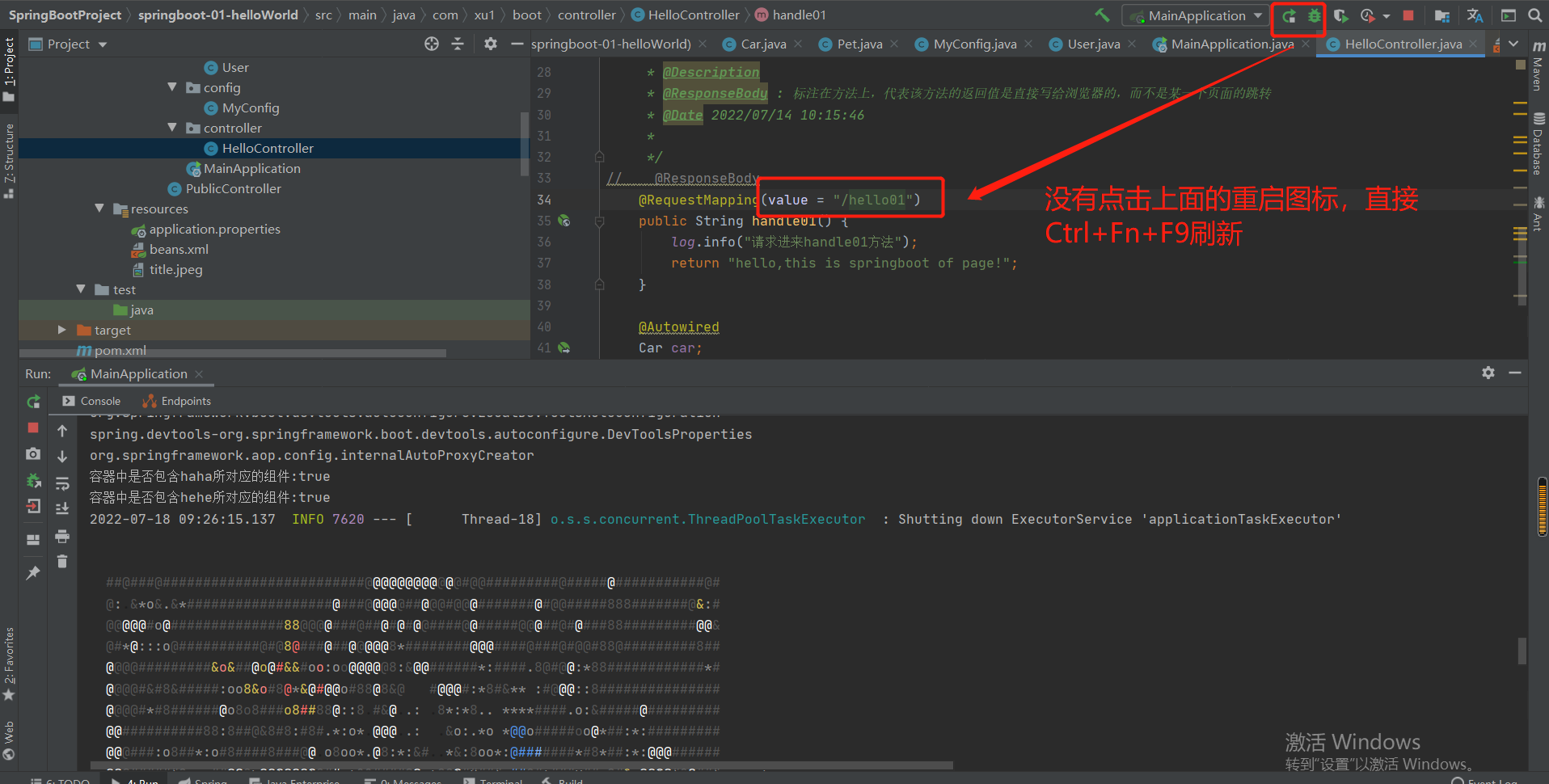Open the Project Structure icon
The width and height of the screenshot is (1549, 784).
click(1441, 15)
